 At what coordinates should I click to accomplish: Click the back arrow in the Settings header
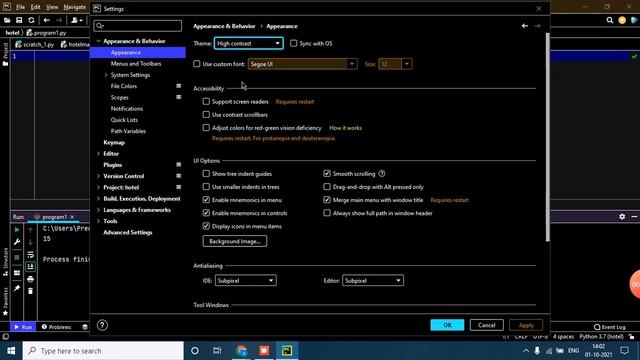click(525, 26)
